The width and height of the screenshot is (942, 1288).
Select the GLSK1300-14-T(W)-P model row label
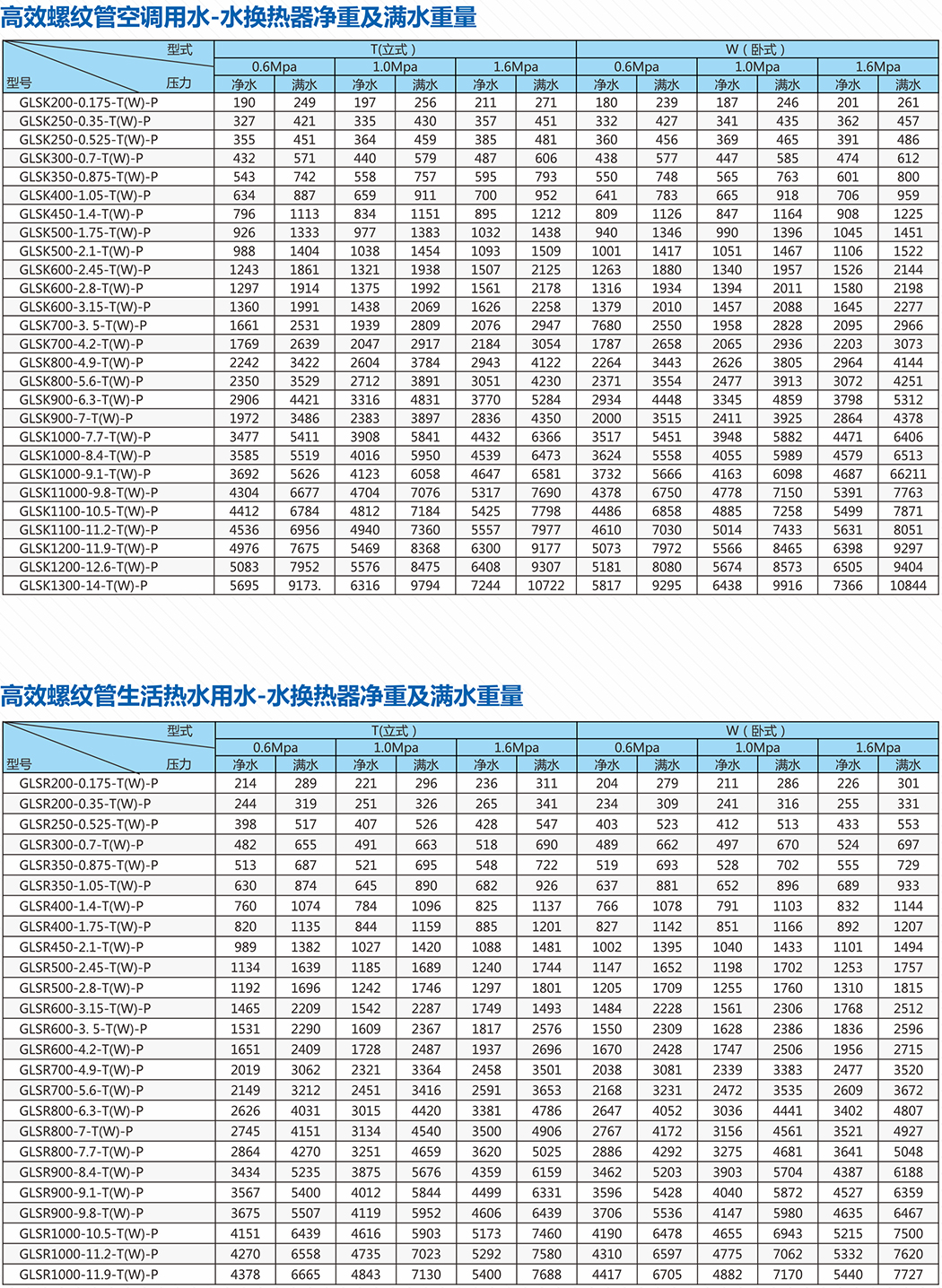pos(83,586)
